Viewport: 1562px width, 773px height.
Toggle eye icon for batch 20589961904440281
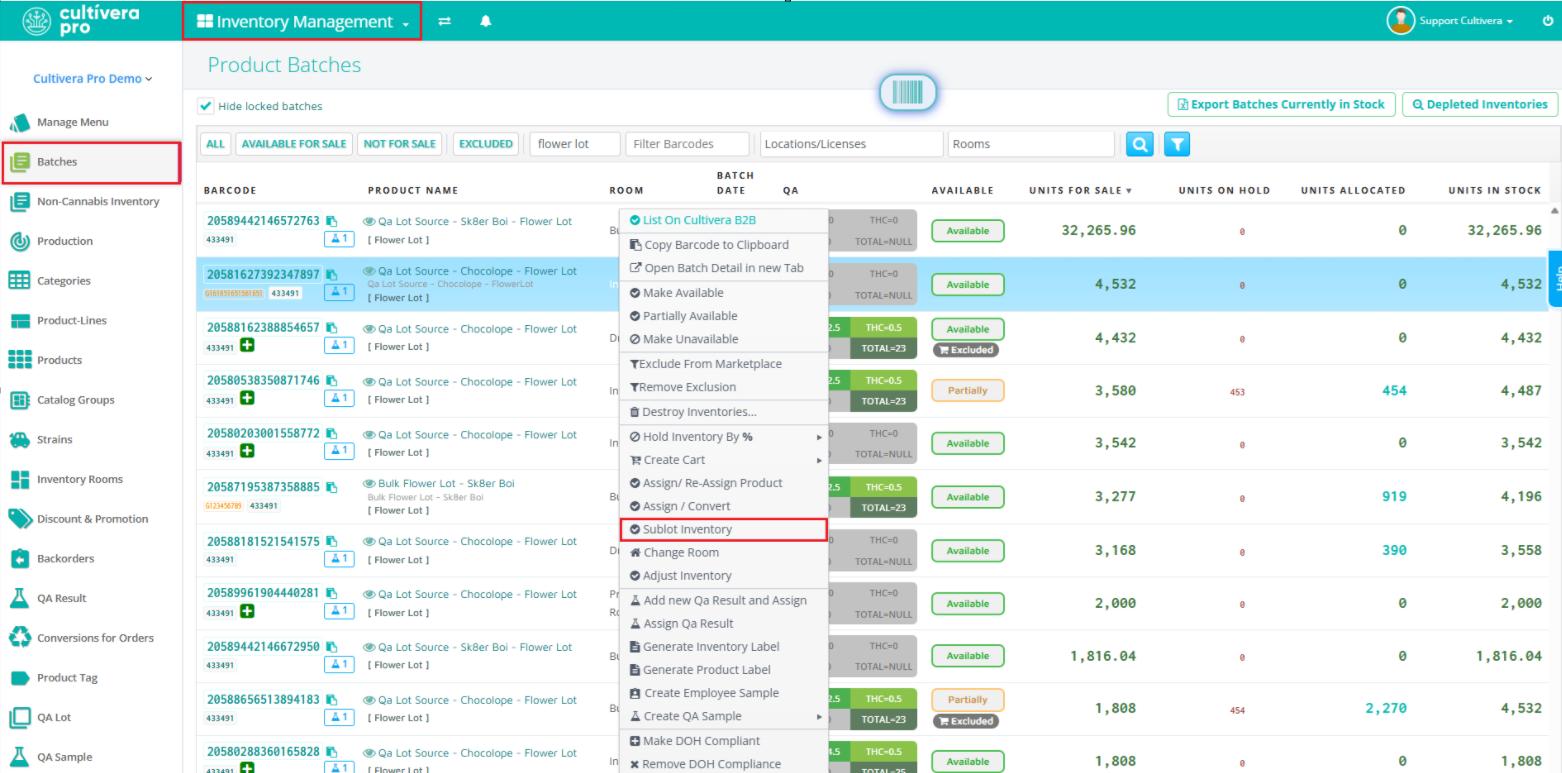[x=369, y=595]
